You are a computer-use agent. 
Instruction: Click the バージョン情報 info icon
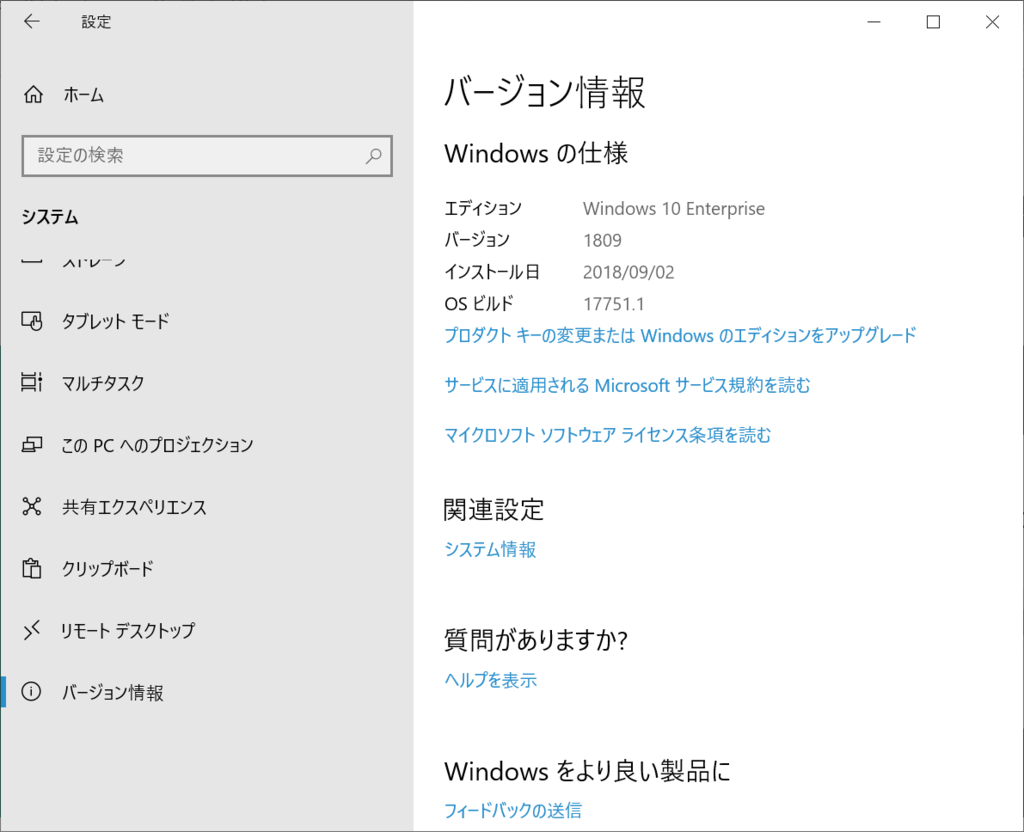(x=31, y=692)
